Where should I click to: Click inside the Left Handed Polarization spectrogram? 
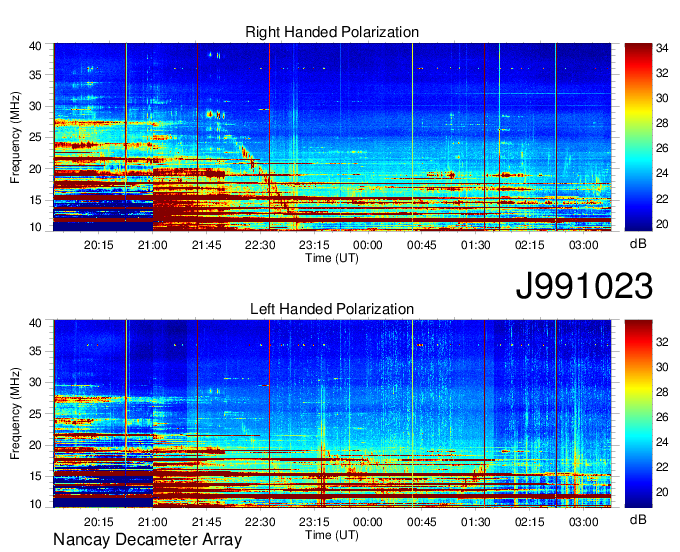pyautogui.click(x=332, y=414)
